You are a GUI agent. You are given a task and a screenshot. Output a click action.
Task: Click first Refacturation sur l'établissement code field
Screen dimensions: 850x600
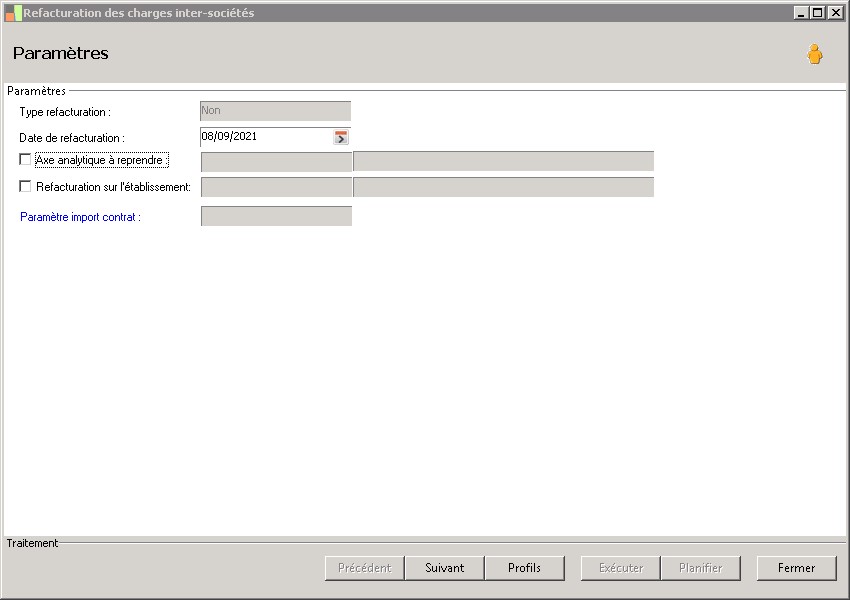tap(276, 188)
